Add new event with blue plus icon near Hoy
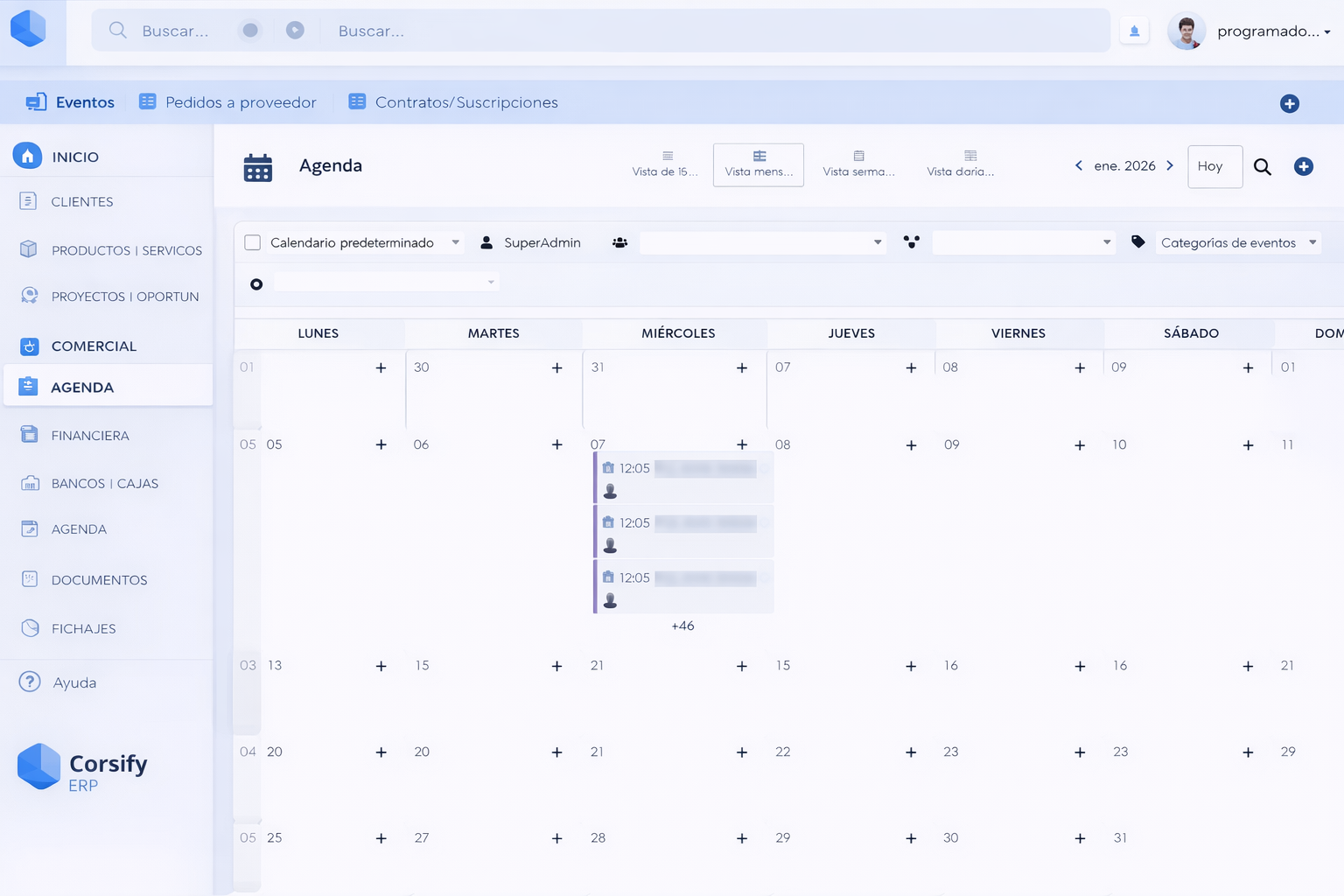This screenshot has height=896, width=1344. [x=1304, y=166]
